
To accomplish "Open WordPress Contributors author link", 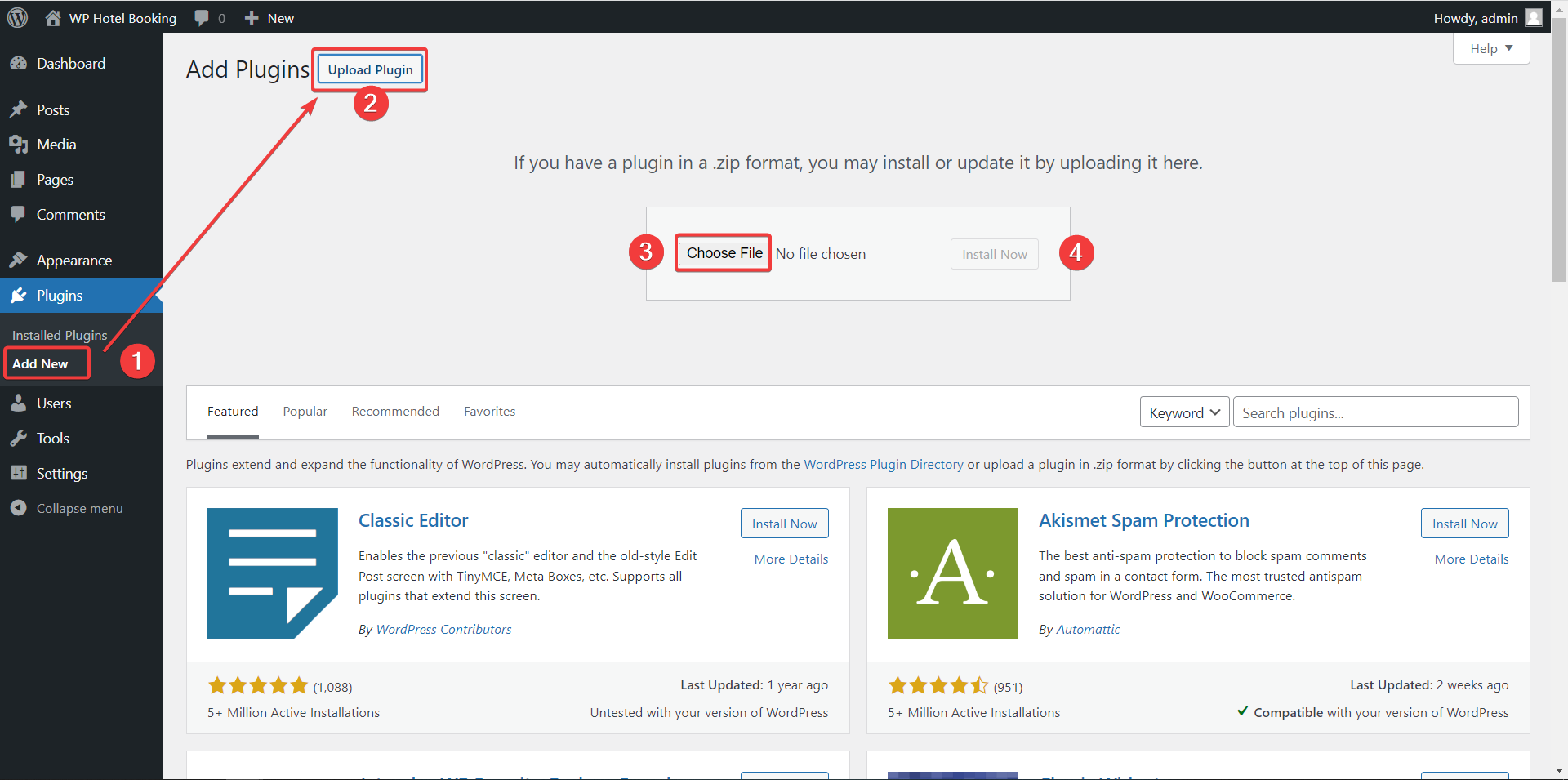I will pyautogui.click(x=443, y=629).
